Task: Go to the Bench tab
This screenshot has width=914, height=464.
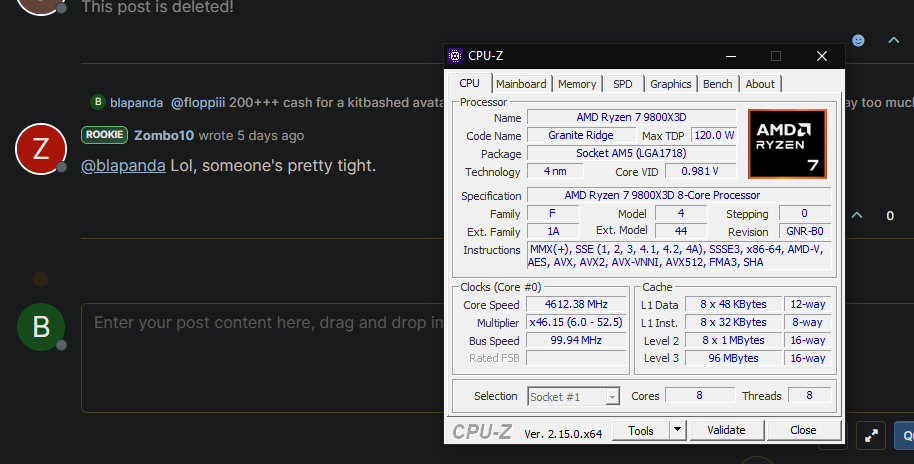Action: [x=718, y=84]
